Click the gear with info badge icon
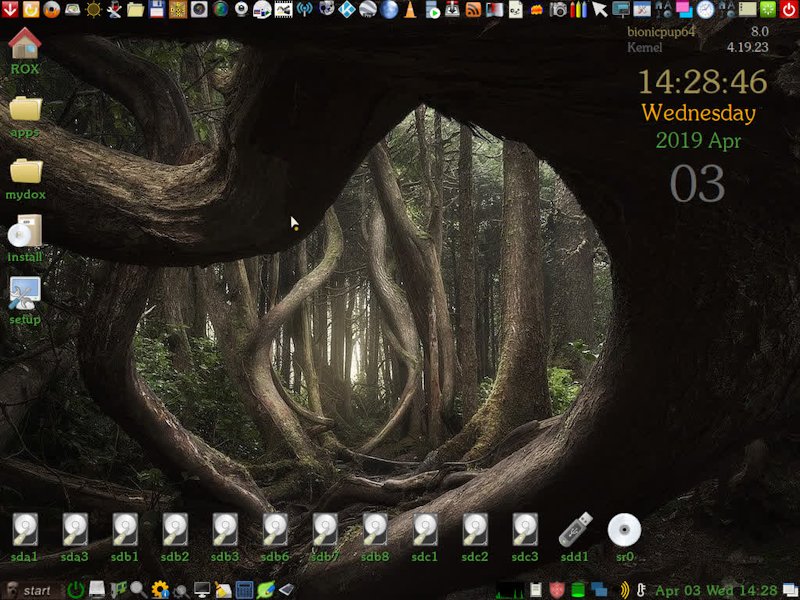Image resolution: width=800 pixels, height=600 pixels. click(160, 590)
